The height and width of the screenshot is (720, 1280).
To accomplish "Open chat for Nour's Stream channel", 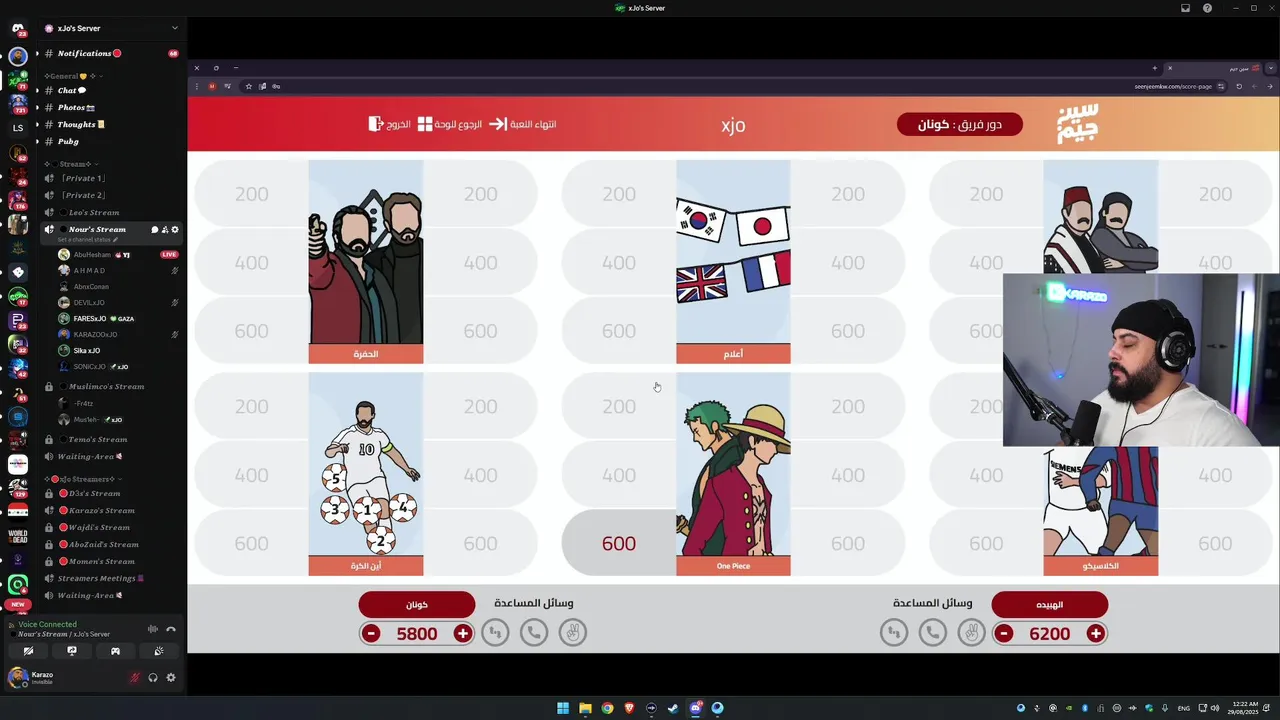I will point(155,230).
